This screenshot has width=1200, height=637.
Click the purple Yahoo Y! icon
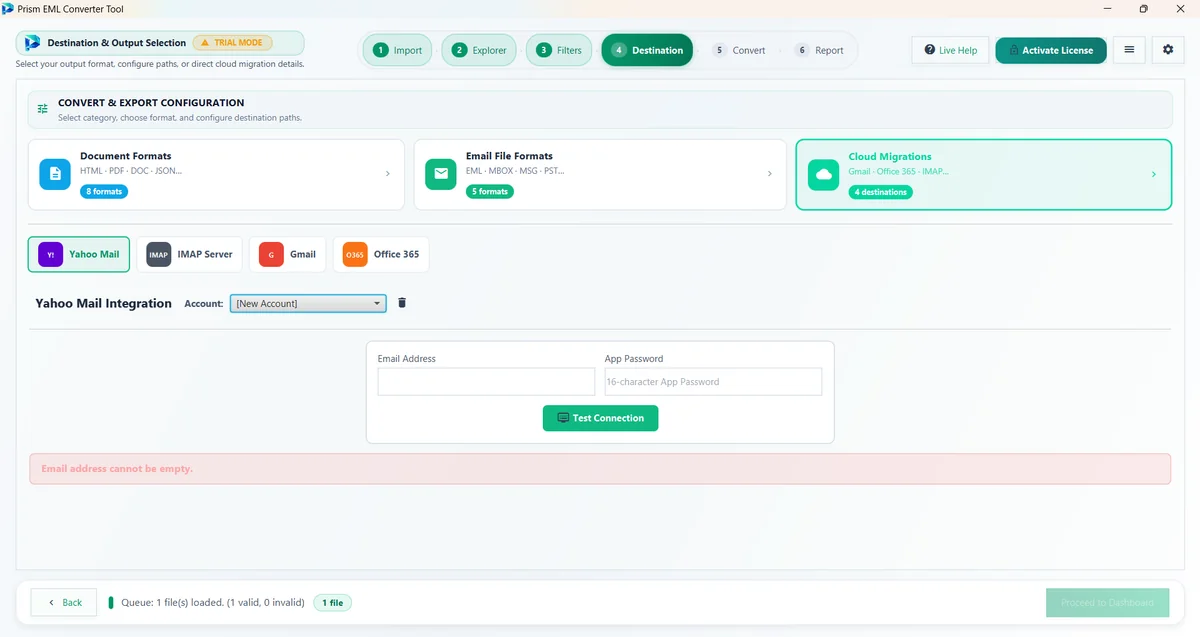(50, 255)
